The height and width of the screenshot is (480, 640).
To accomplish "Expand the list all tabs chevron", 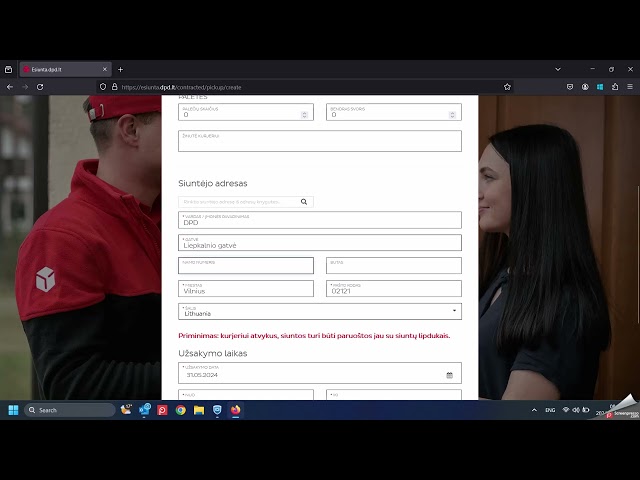I will (558, 69).
